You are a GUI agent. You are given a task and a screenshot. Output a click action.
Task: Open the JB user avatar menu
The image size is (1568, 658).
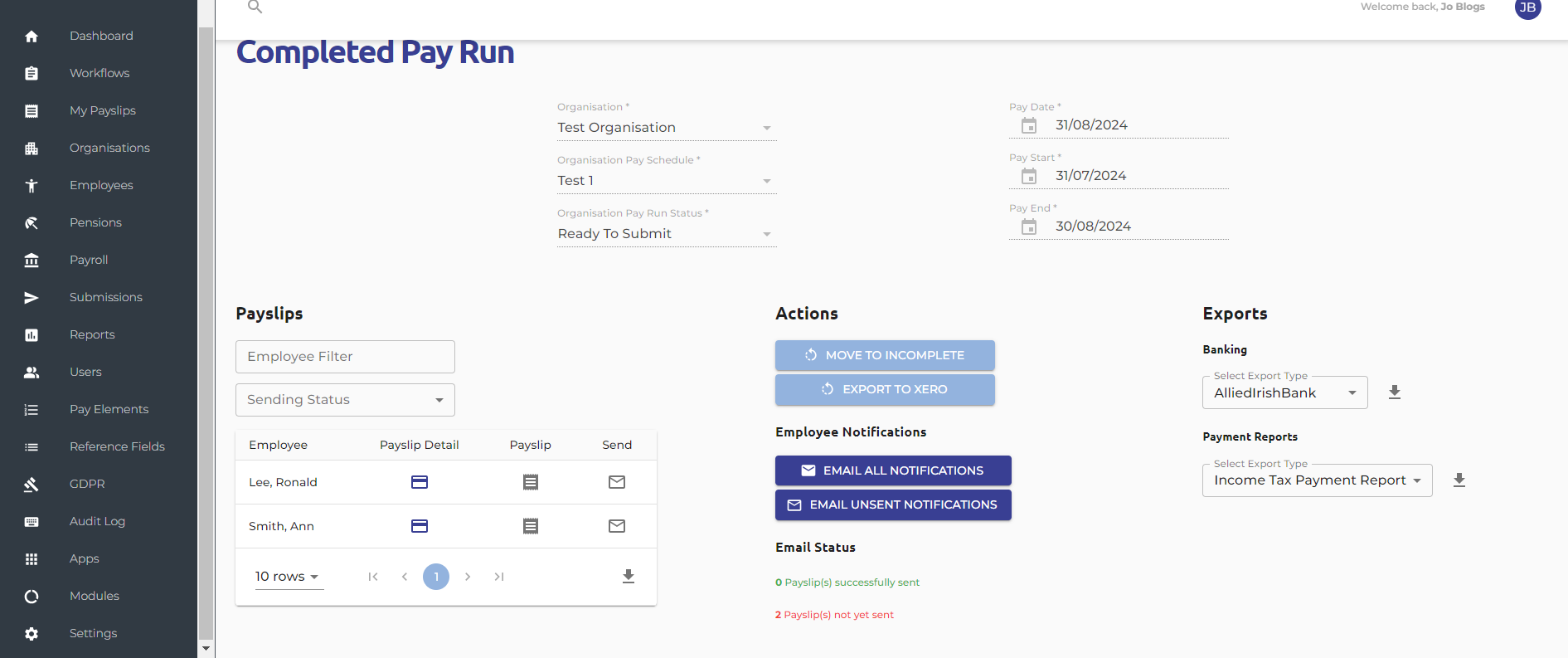click(1528, 7)
